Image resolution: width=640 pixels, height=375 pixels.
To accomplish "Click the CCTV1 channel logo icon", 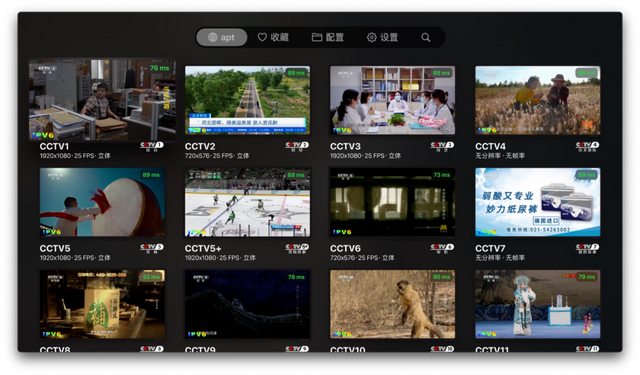I will click(152, 146).
